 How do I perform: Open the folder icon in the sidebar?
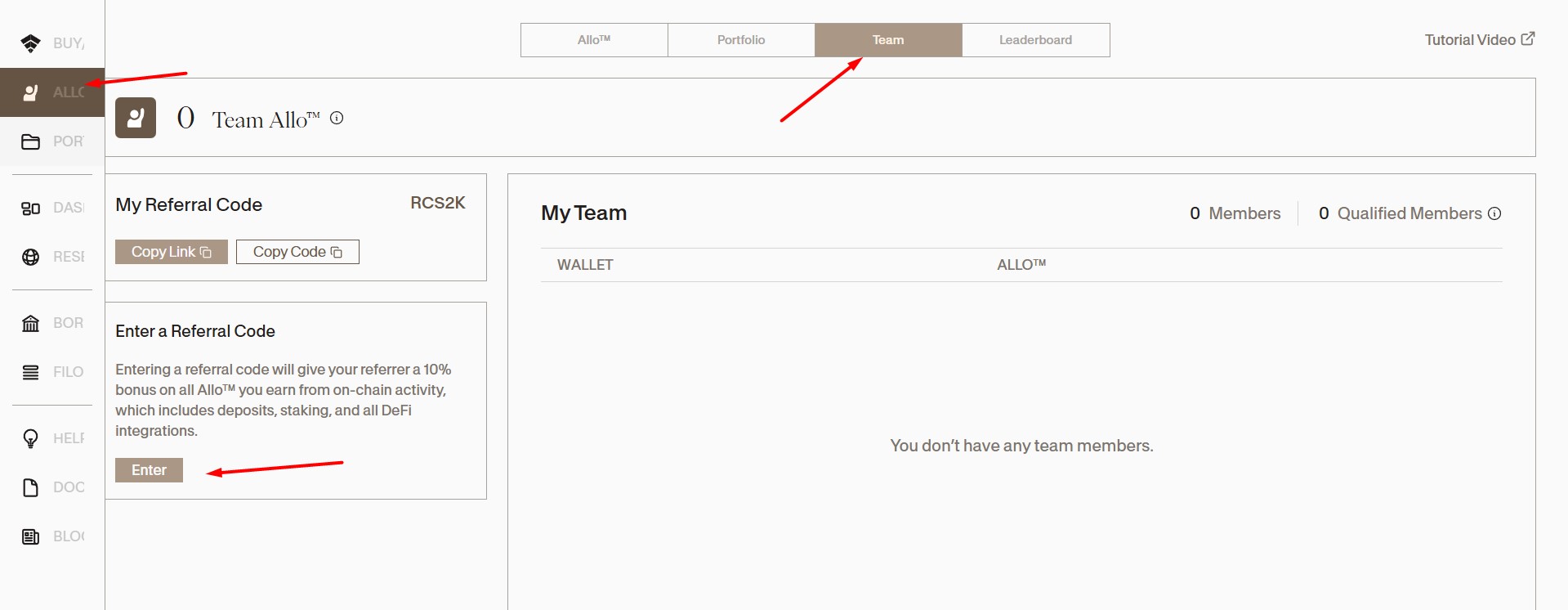pos(31,141)
